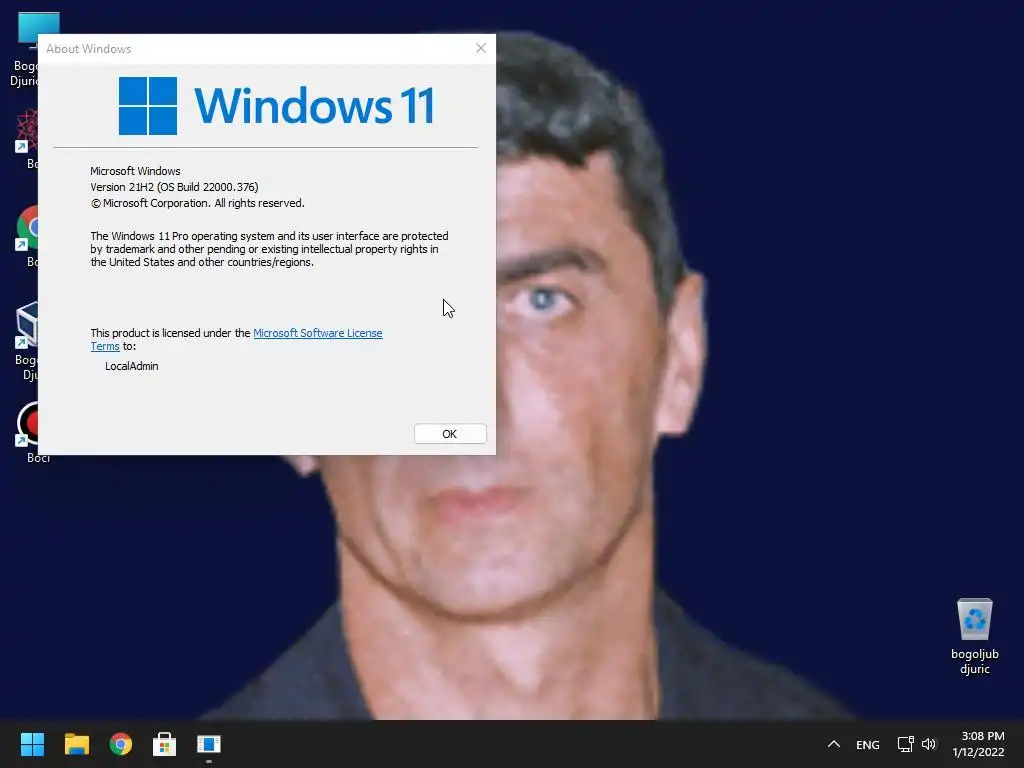Show hidden icons in the system tray
This screenshot has width=1024, height=768.
(x=834, y=744)
